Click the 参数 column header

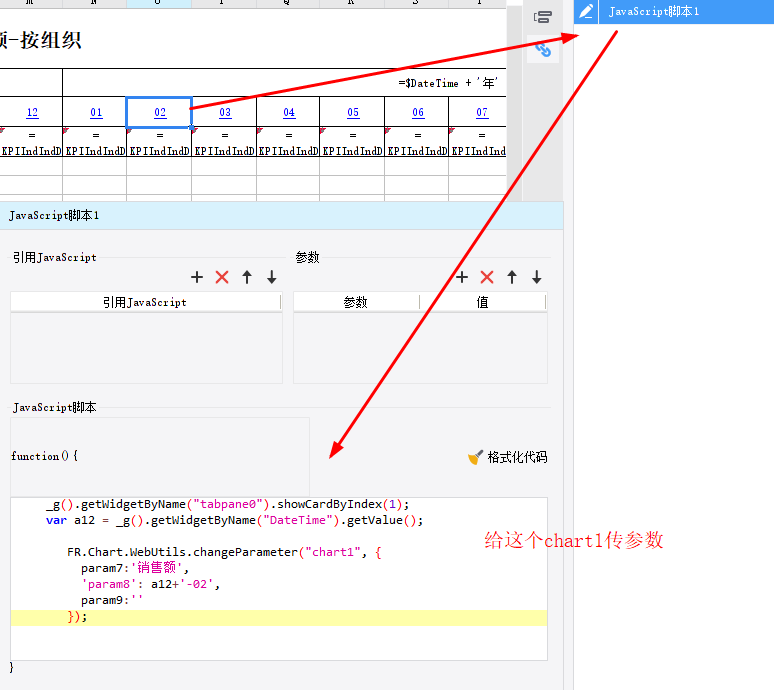pyautogui.click(x=356, y=302)
